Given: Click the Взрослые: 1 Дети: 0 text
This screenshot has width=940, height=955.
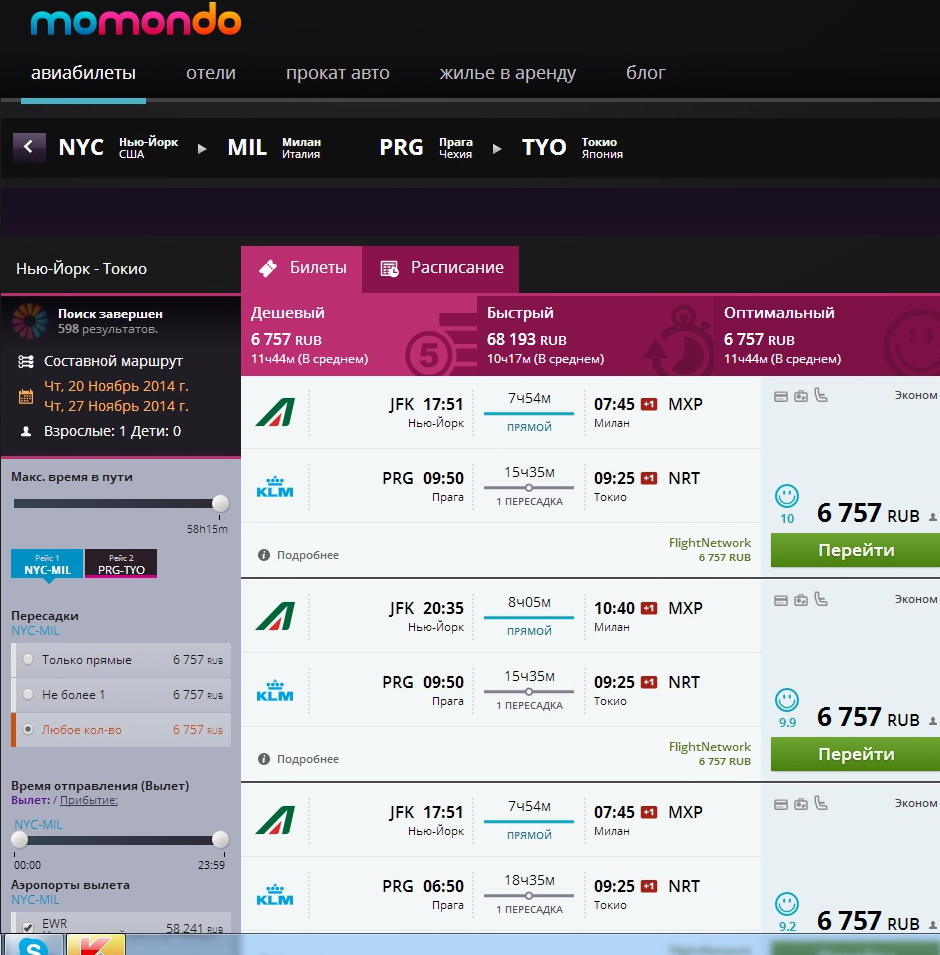Looking at the screenshot, I should pos(113,431).
